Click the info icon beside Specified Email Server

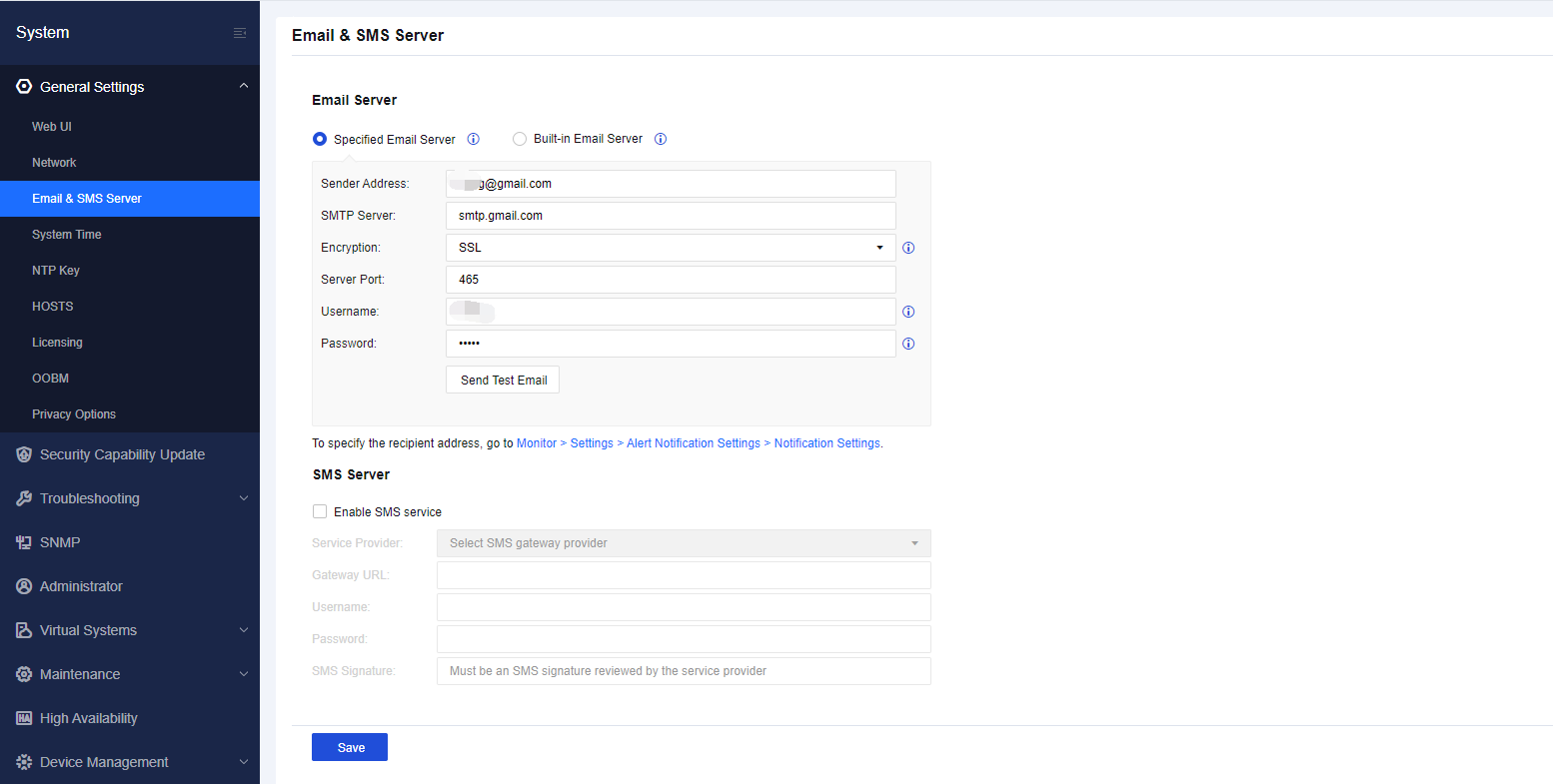tap(474, 139)
